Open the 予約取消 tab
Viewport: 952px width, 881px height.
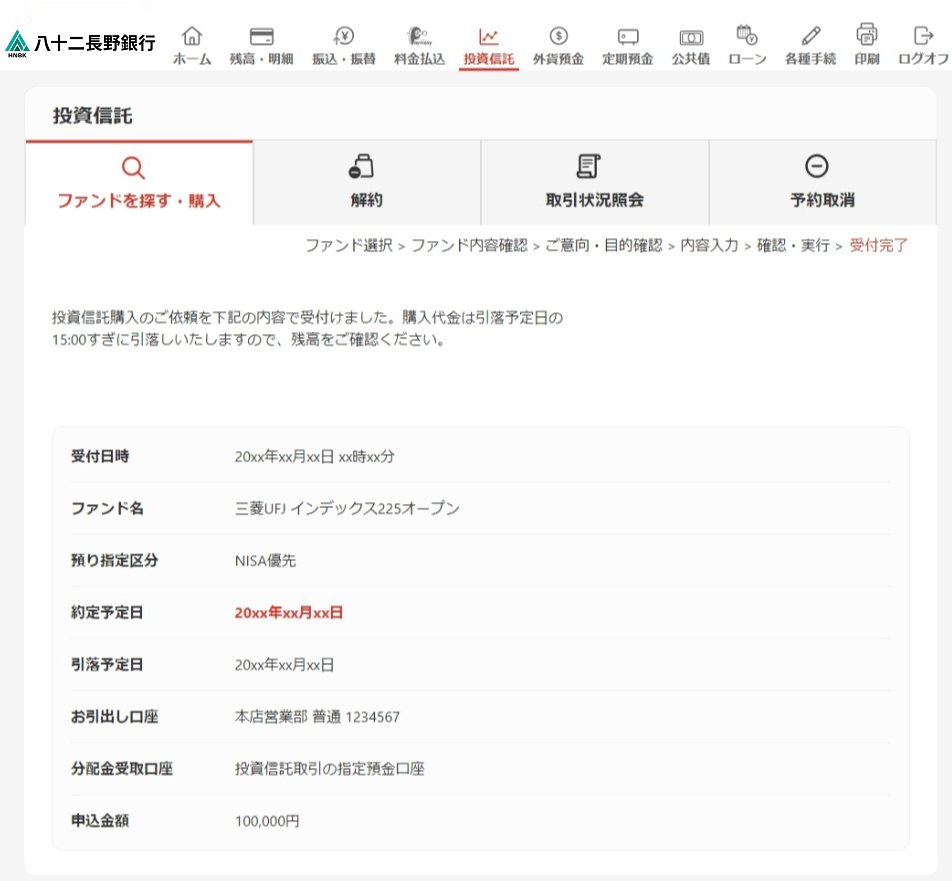click(822, 183)
